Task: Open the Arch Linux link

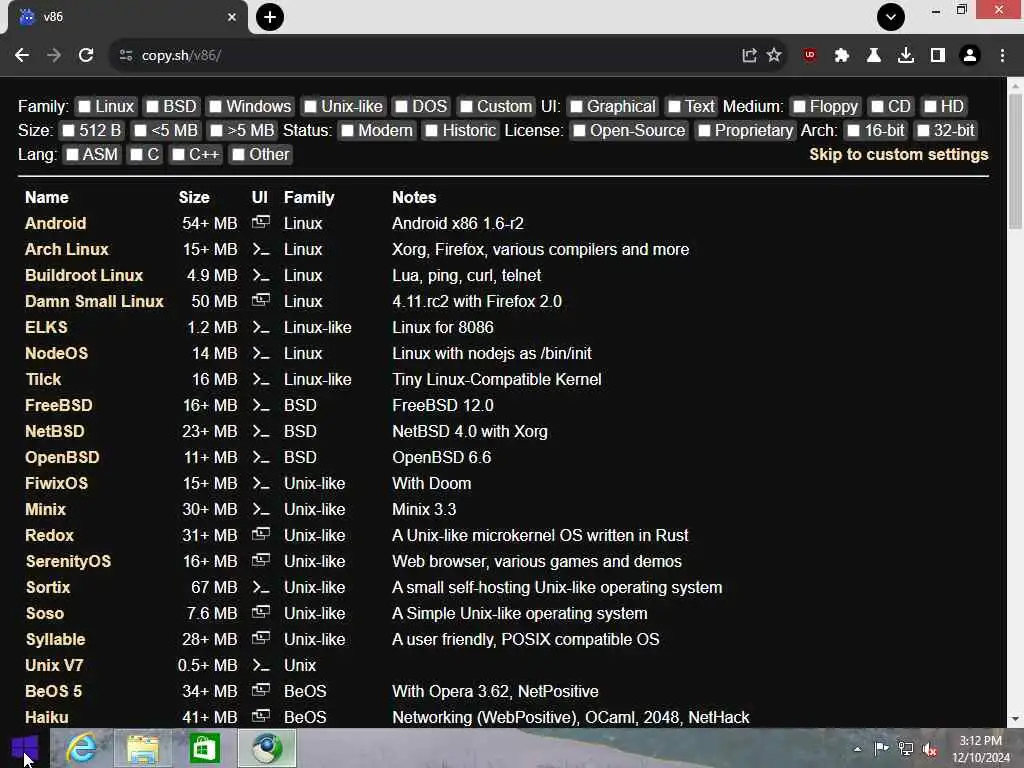Action: [67, 249]
